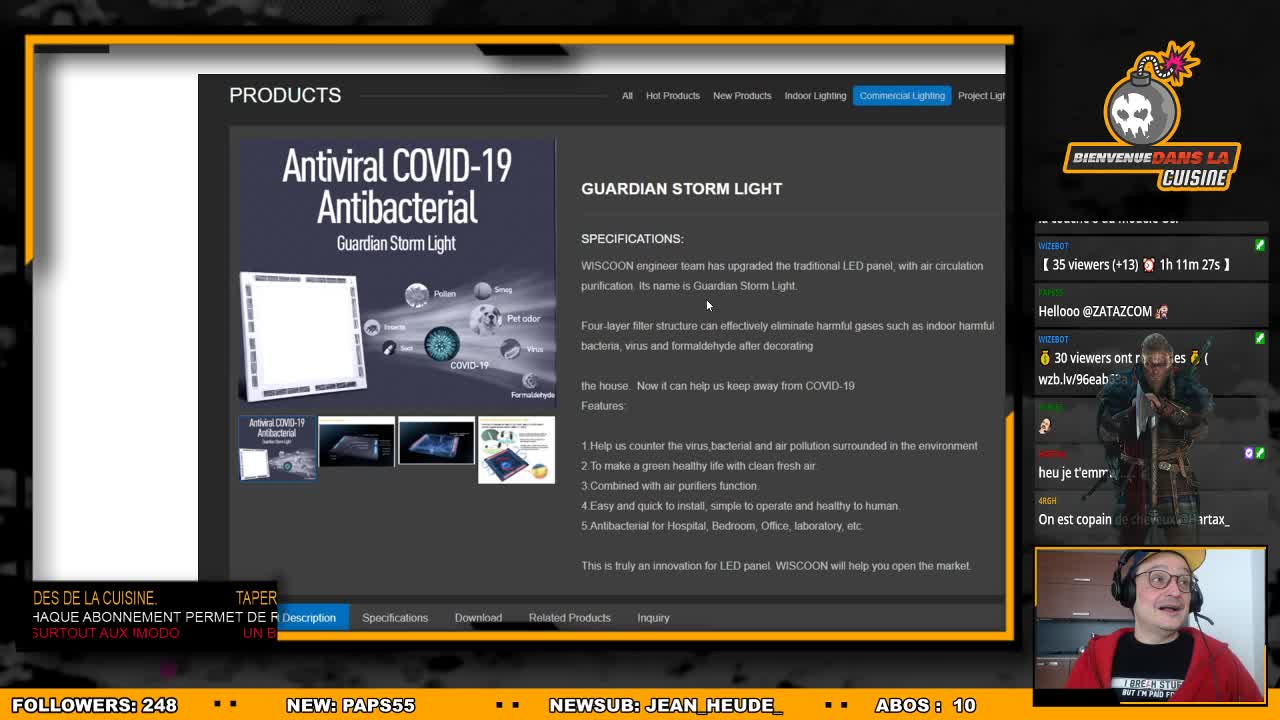Click the skull bomb stream logo

point(1151,117)
